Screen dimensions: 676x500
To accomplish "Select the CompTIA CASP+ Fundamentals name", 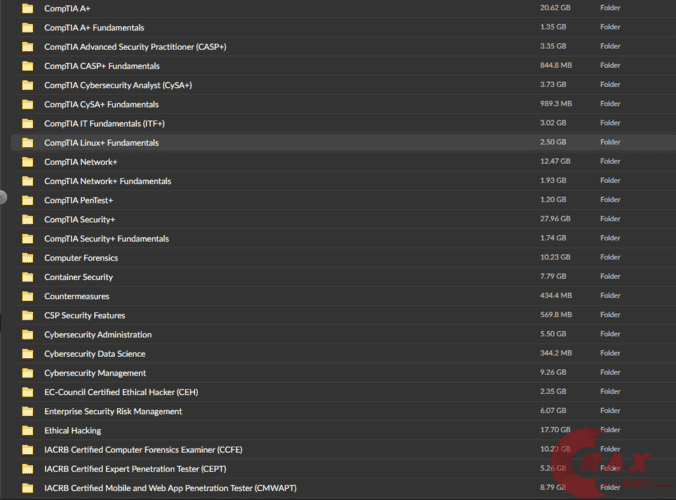I will 102,66.
